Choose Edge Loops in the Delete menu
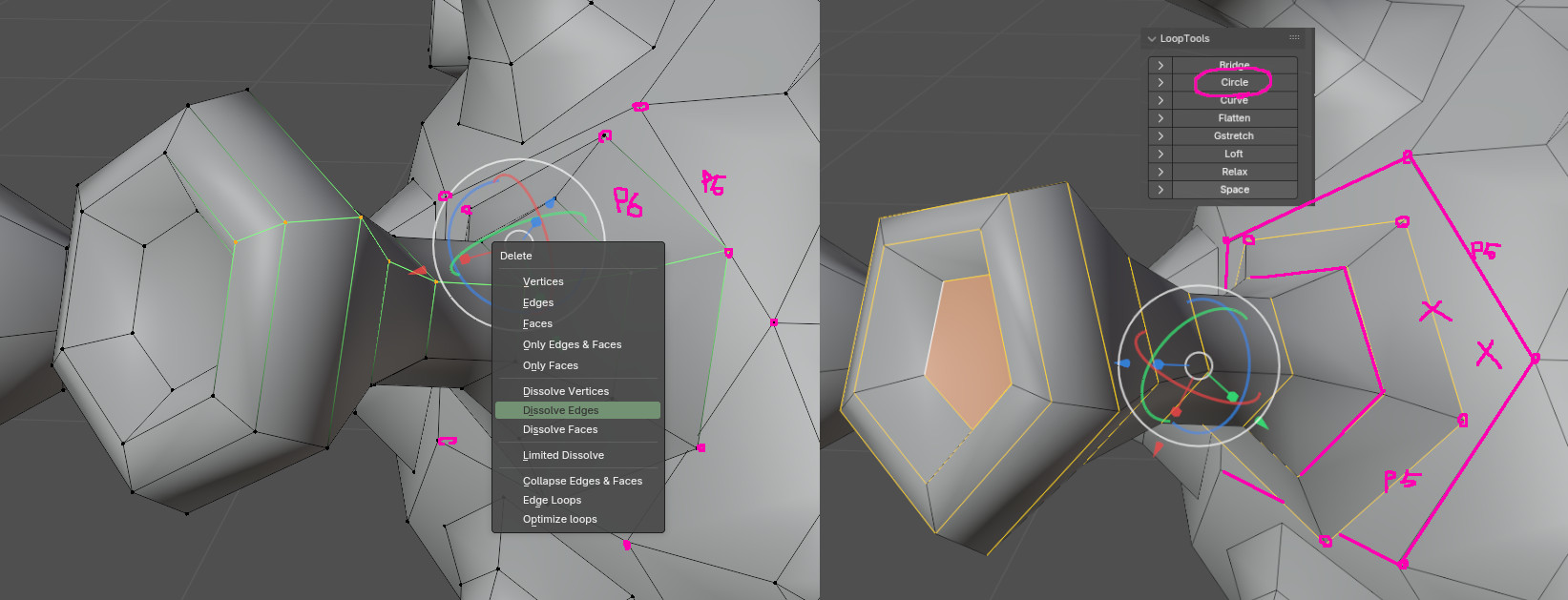The height and width of the screenshot is (600, 1568). tap(577, 500)
